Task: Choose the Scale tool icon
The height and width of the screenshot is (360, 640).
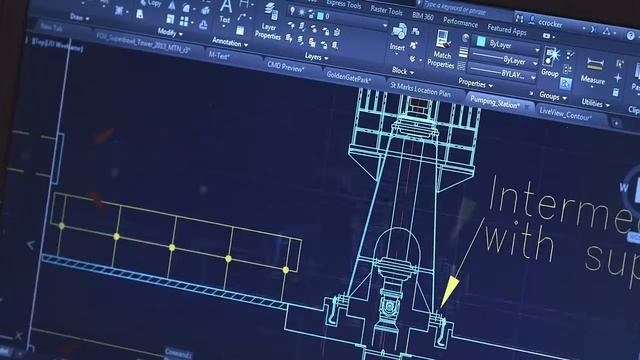Action: pos(170,19)
